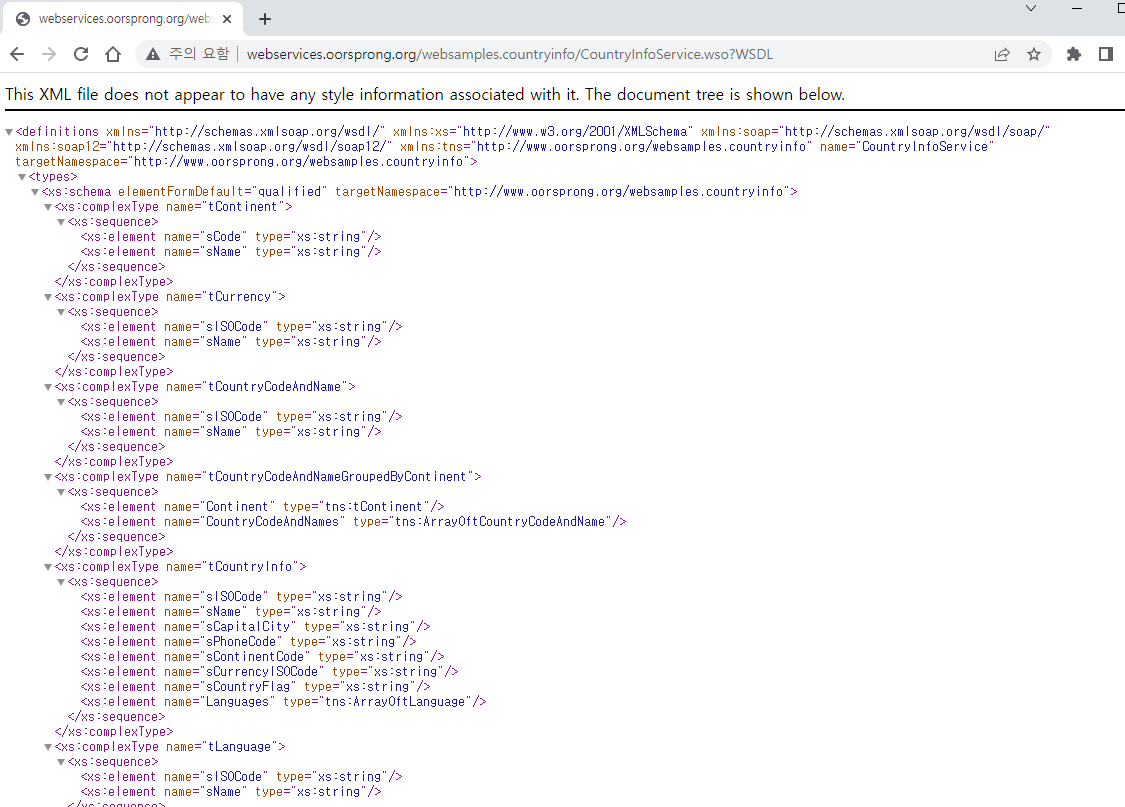Collapse the sequence under tLanguage

point(61,763)
